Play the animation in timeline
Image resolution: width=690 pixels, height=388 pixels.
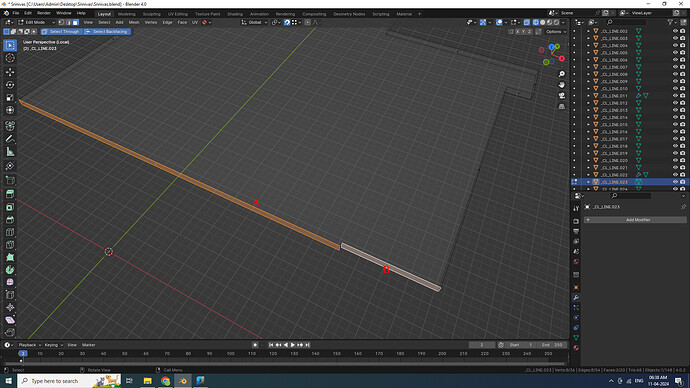(293, 345)
